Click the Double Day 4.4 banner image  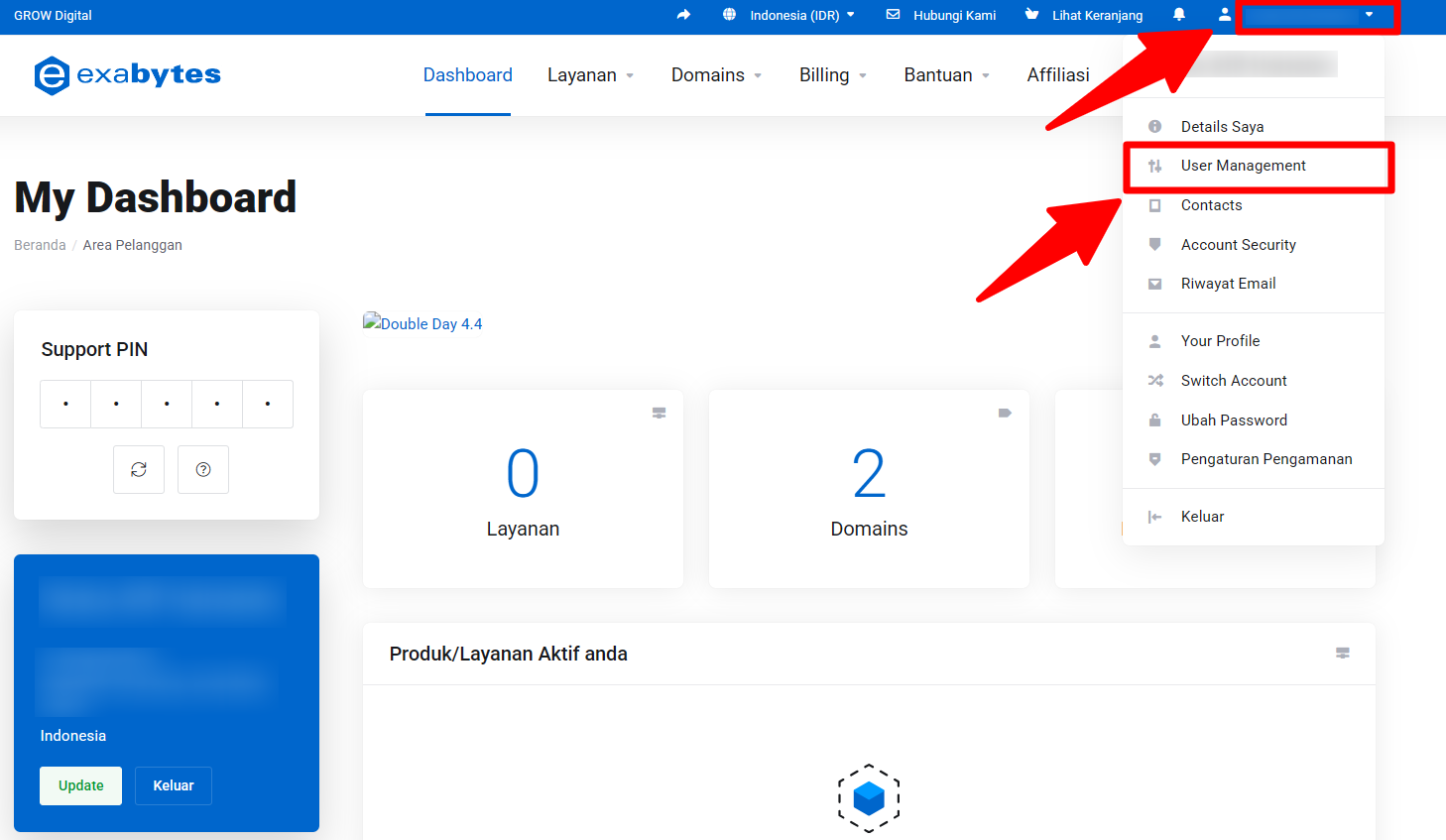click(x=422, y=323)
